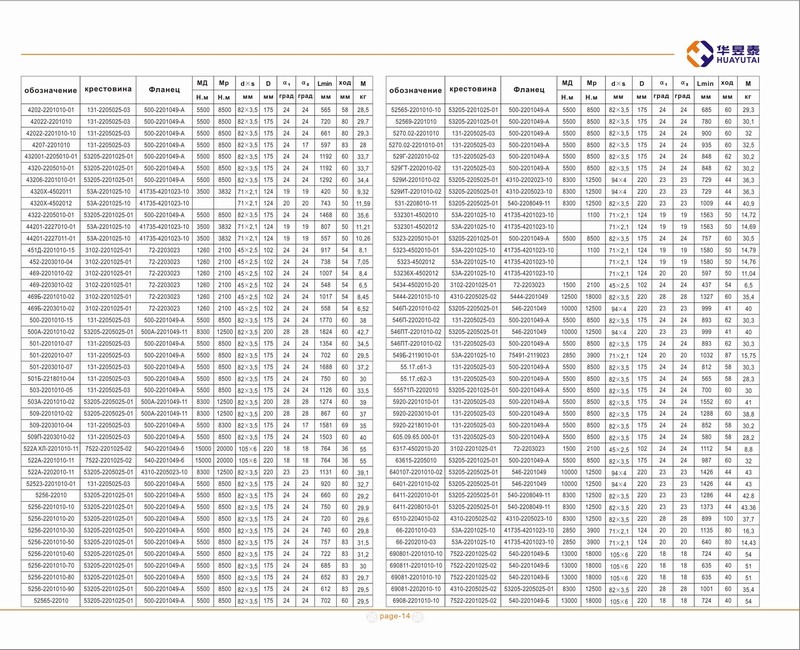The width and height of the screenshot is (800, 650).
Task: Select the 469Б-2203010-02 cell
Action: click(x=51, y=309)
